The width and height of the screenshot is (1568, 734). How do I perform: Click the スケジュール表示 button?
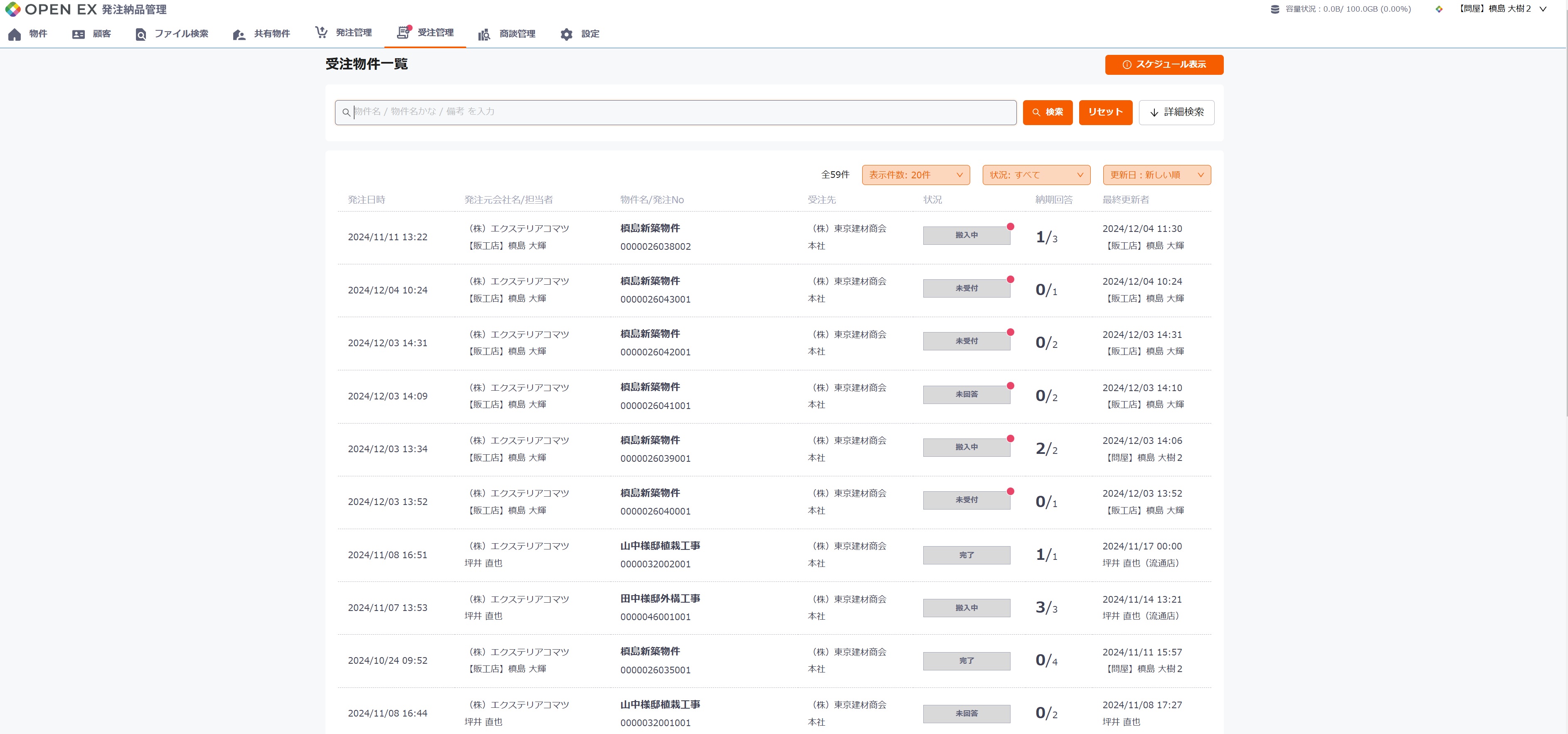[x=1164, y=64]
